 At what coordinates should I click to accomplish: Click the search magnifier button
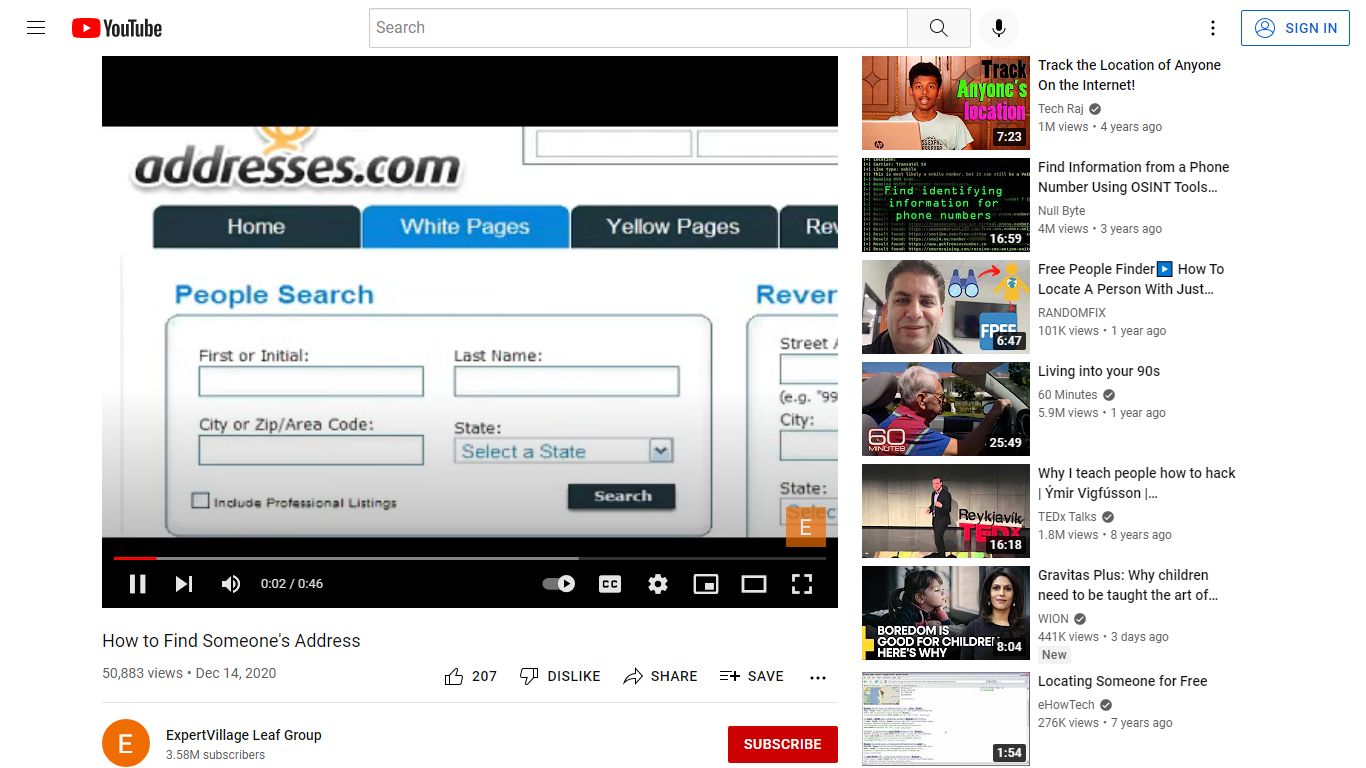[x=938, y=28]
